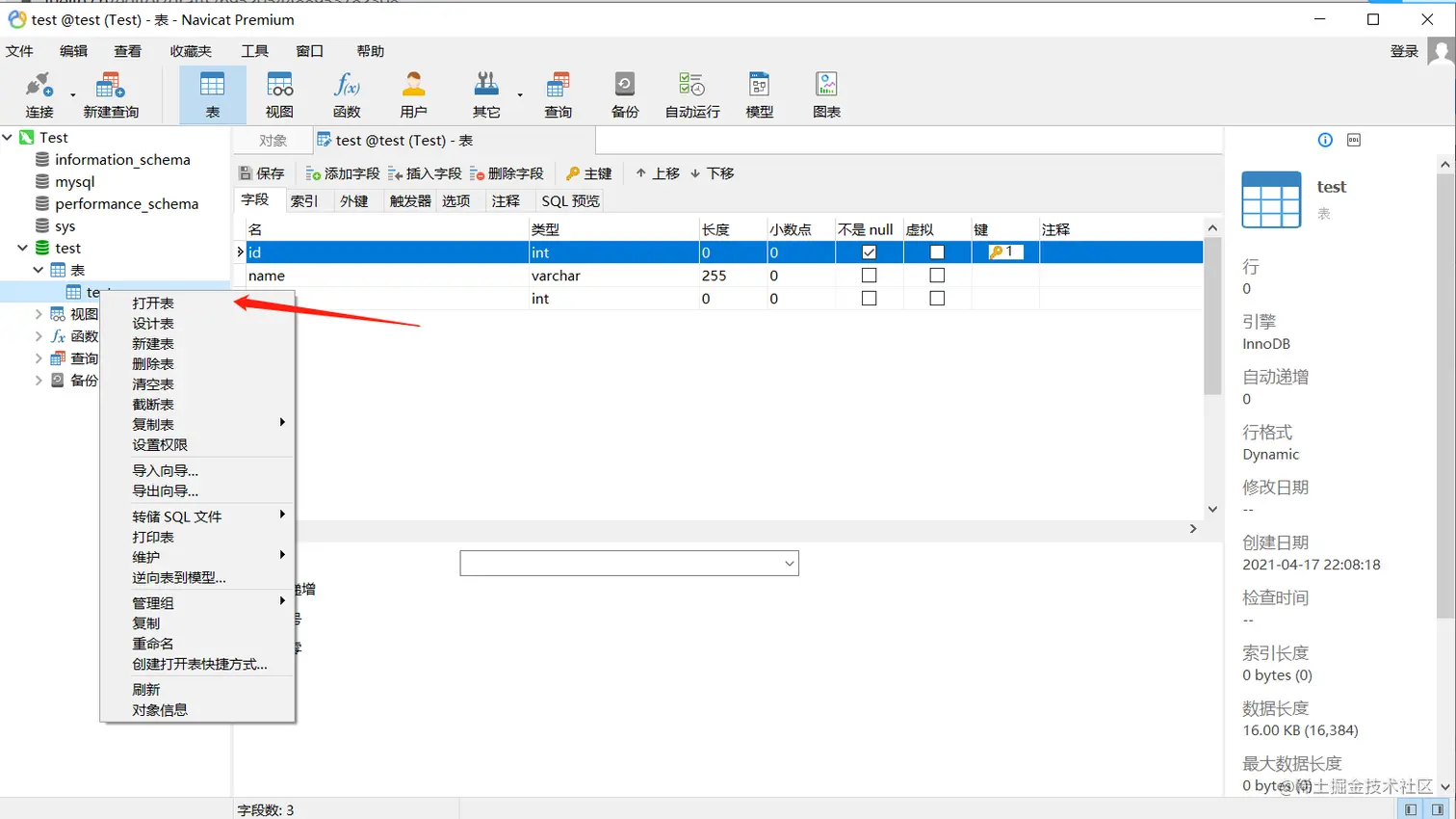Open the 收藏夹 menu
The width and height of the screenshot is (1456, 819).
point(191,51)
